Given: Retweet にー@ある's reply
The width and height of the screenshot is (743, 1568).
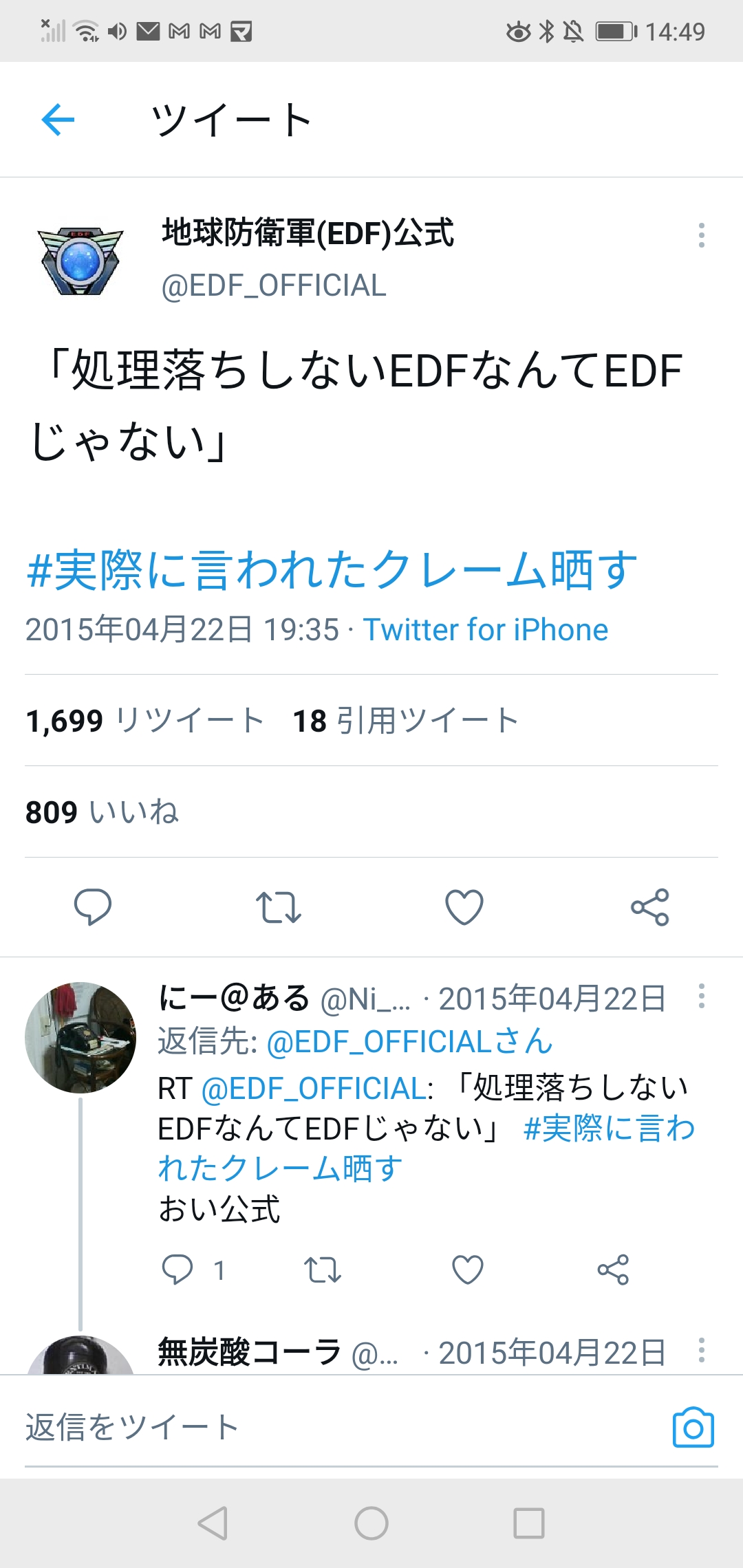Looking at the screenshot, I should (x=323, y=1270).
